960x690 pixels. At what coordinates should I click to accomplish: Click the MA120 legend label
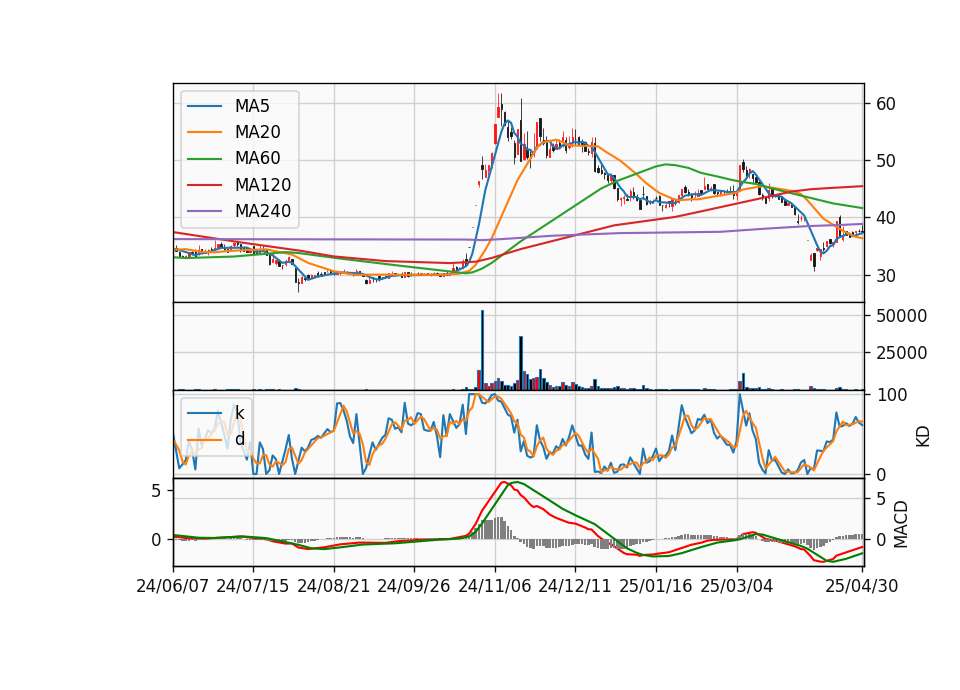click(x=263, y=185)
